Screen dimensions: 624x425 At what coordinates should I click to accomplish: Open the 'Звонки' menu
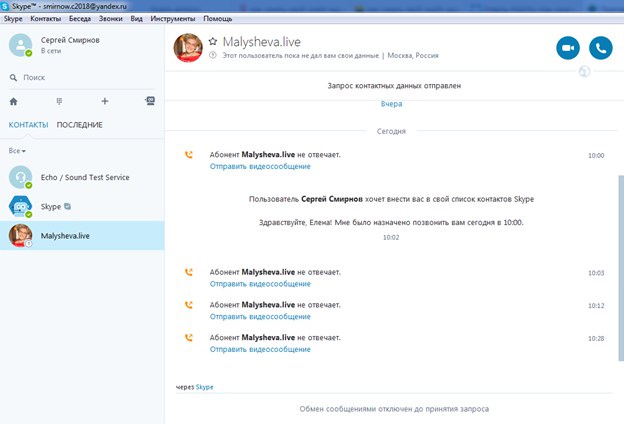[x=112, y=19]
